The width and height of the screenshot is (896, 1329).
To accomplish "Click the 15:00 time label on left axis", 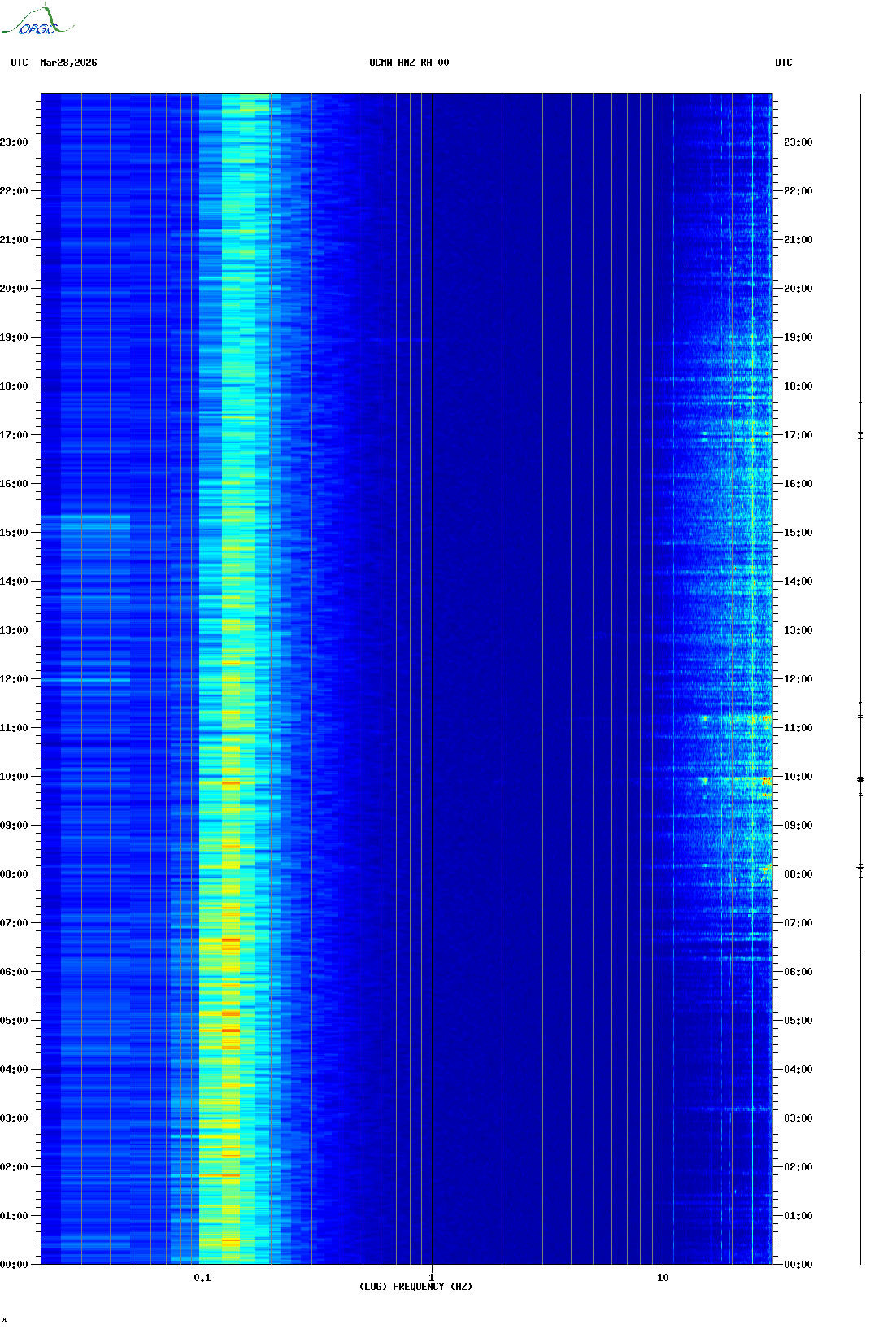I will (14, 533).
